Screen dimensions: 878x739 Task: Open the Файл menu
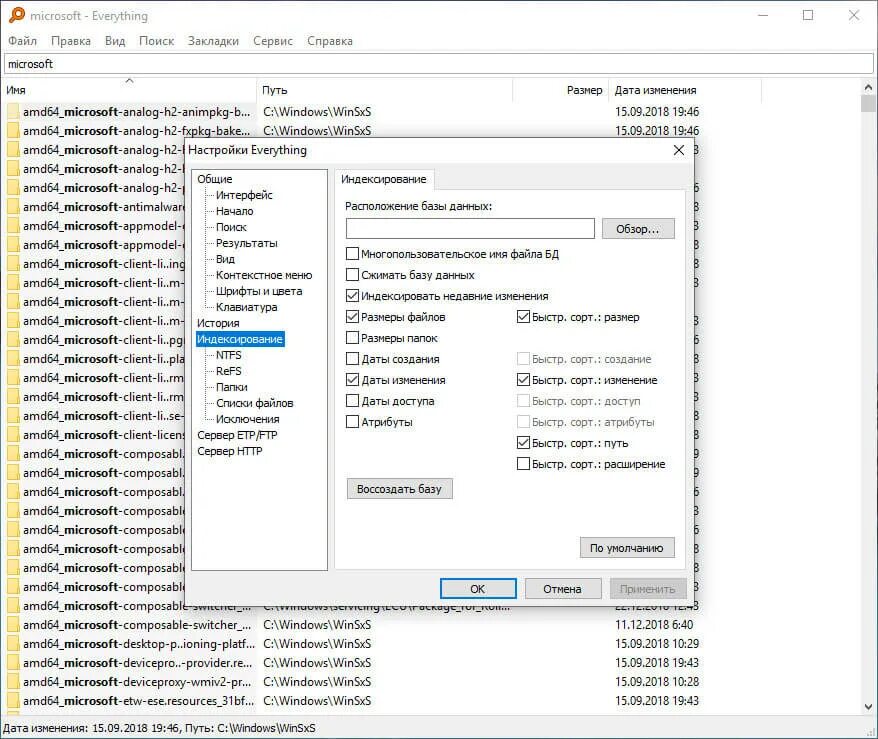(x=22, y=41)
